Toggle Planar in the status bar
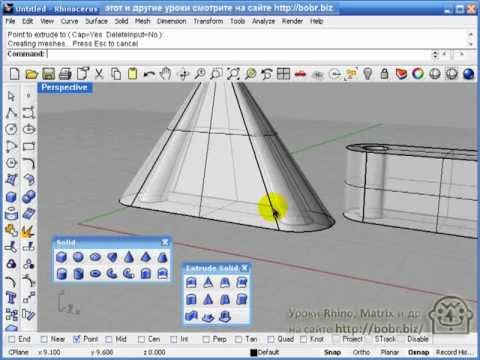The height and width of the screenshot is (360, 480). [390, 352]
